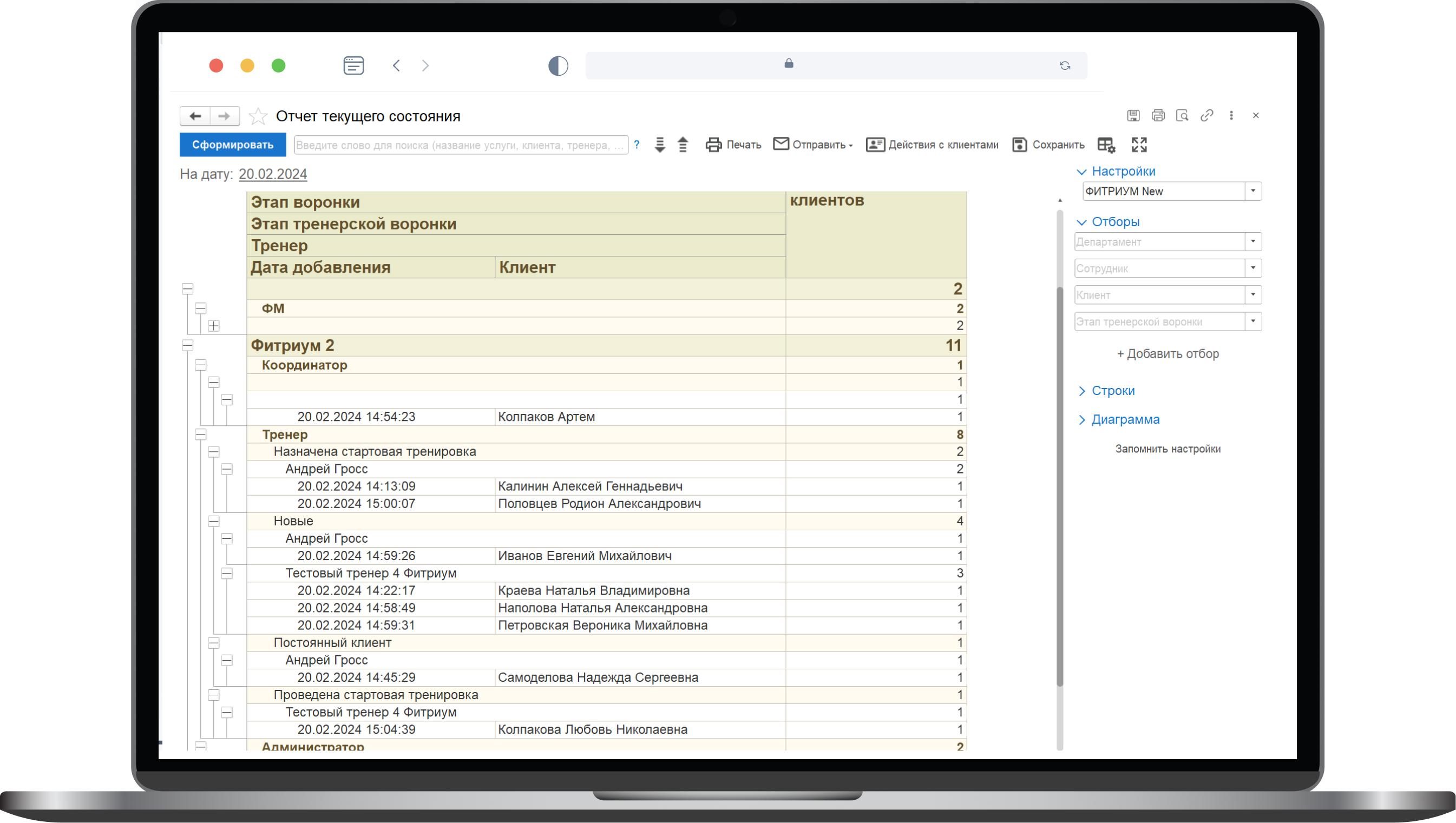Screen dimensions: 1456x823
Task: Click the floppy disk icon in the title bar
Action: pyautogui.click(x=1133, y=115)
